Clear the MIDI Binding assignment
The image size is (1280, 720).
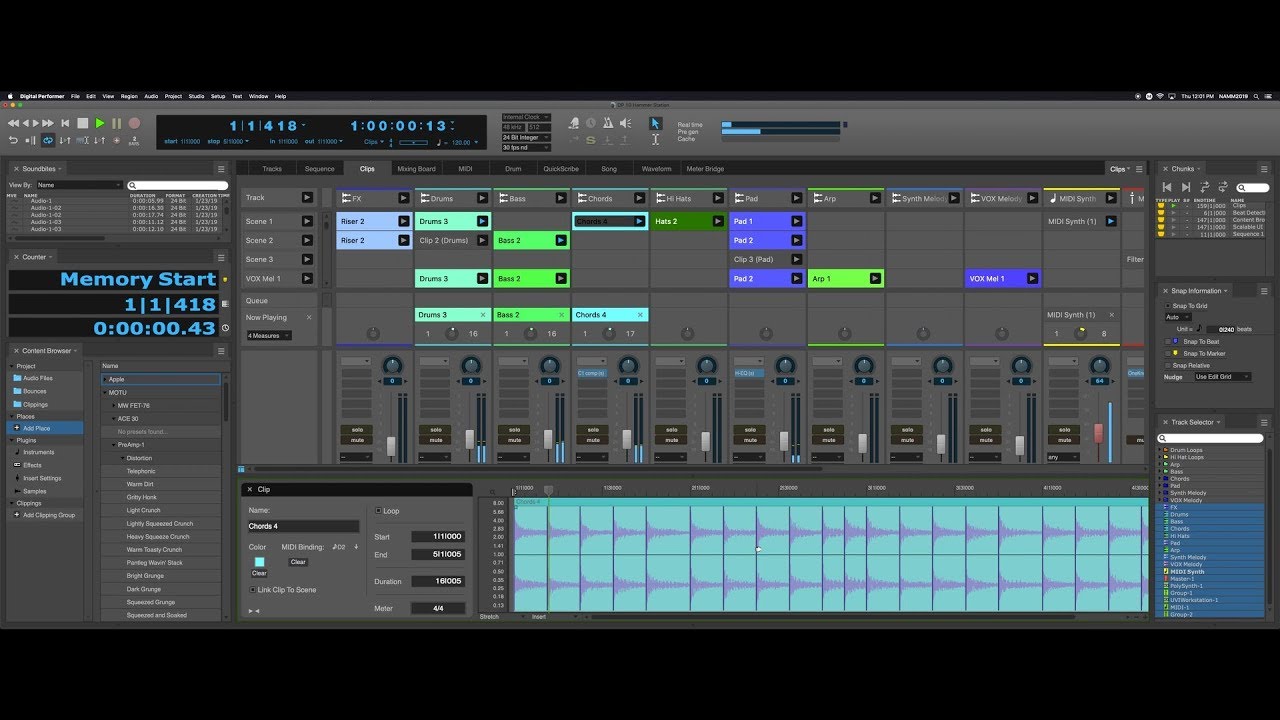coord(298,562)
